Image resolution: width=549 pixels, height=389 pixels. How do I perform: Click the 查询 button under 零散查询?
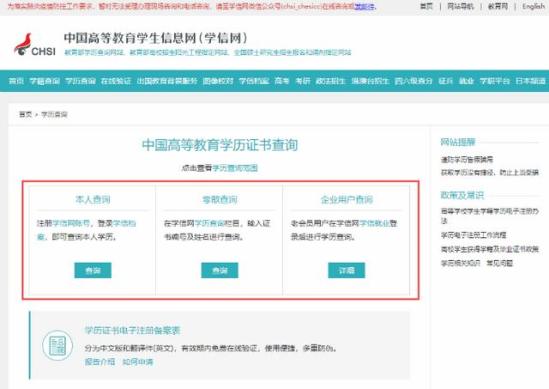(x=220, y=270)
